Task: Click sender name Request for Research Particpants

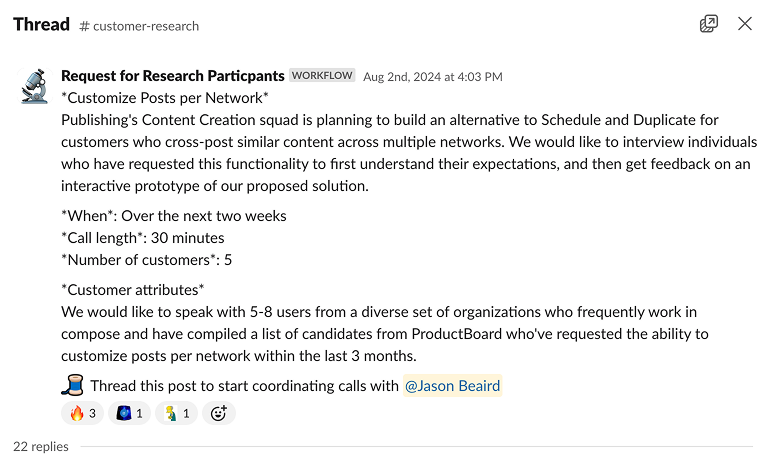Action: point(172,76)
